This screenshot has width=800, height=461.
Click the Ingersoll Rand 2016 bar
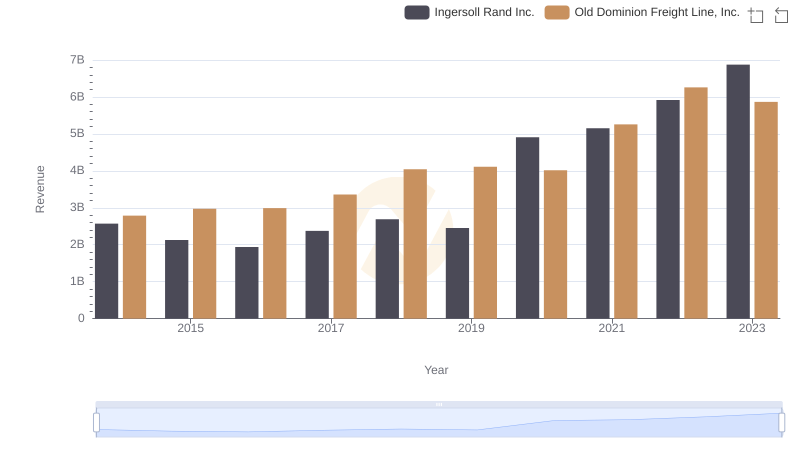(247, 283)
